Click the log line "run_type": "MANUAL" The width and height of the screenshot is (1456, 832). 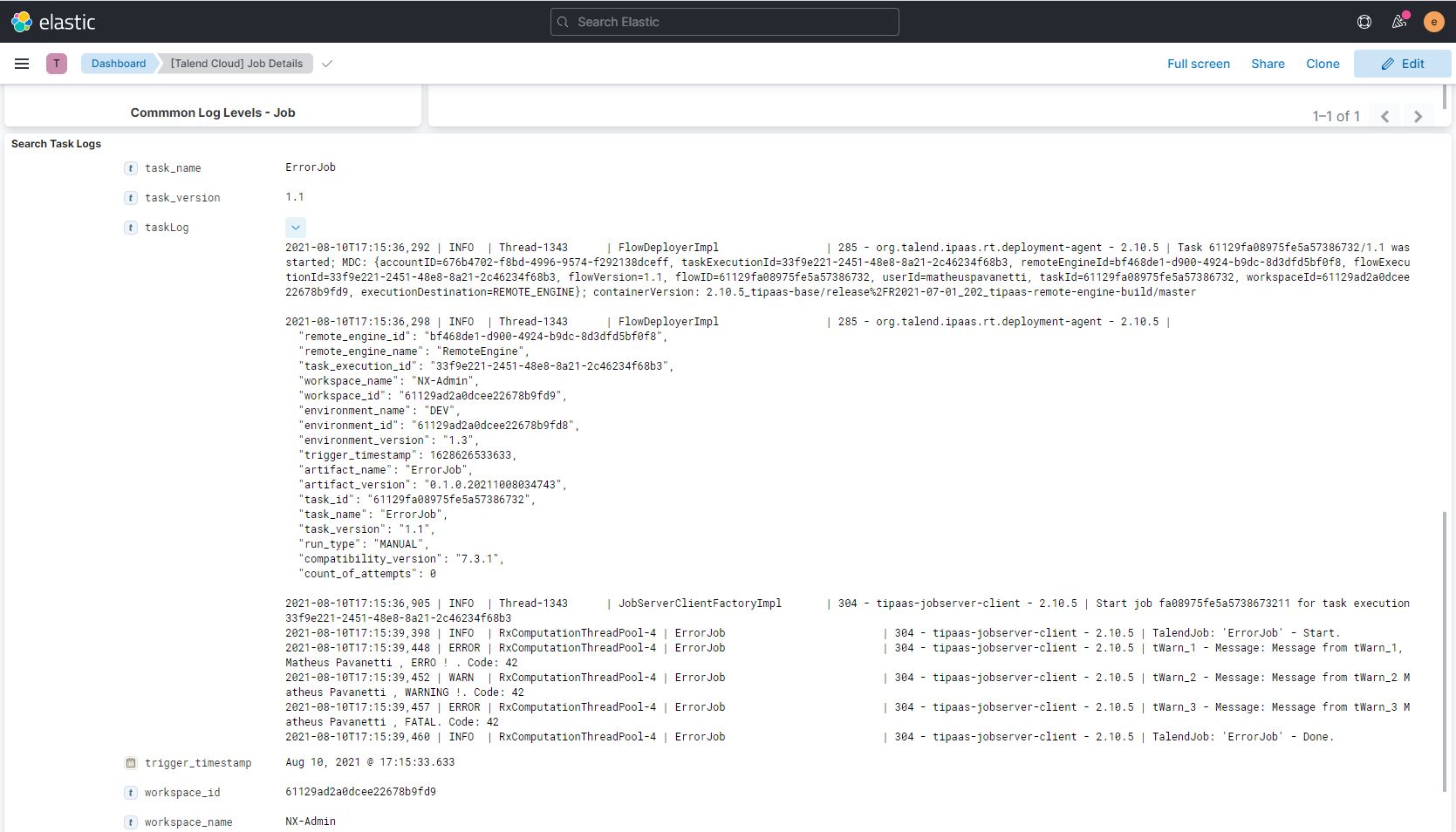pos(364,544)
